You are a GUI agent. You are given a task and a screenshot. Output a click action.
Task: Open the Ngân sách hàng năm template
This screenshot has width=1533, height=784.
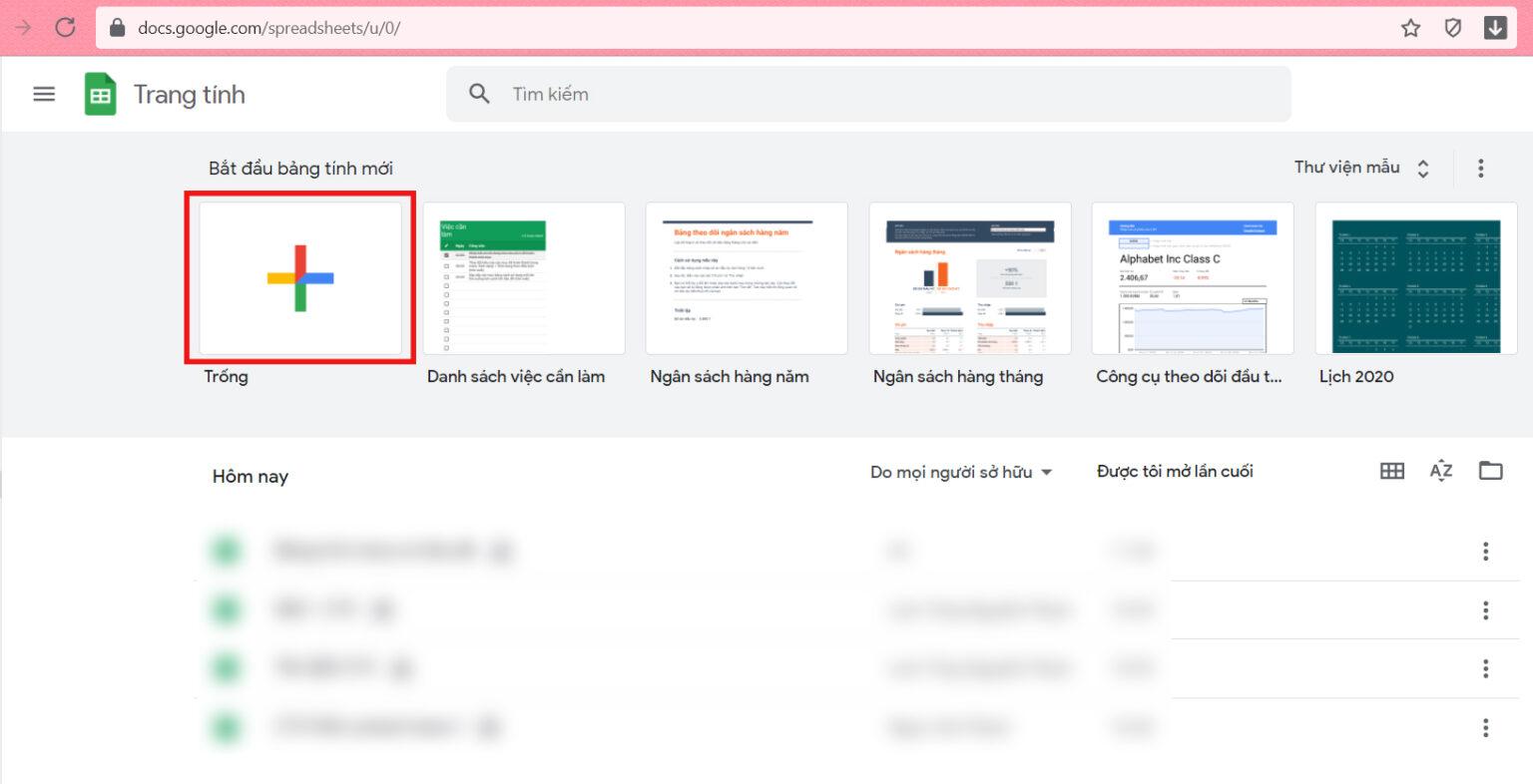click(x=747, y=278)
